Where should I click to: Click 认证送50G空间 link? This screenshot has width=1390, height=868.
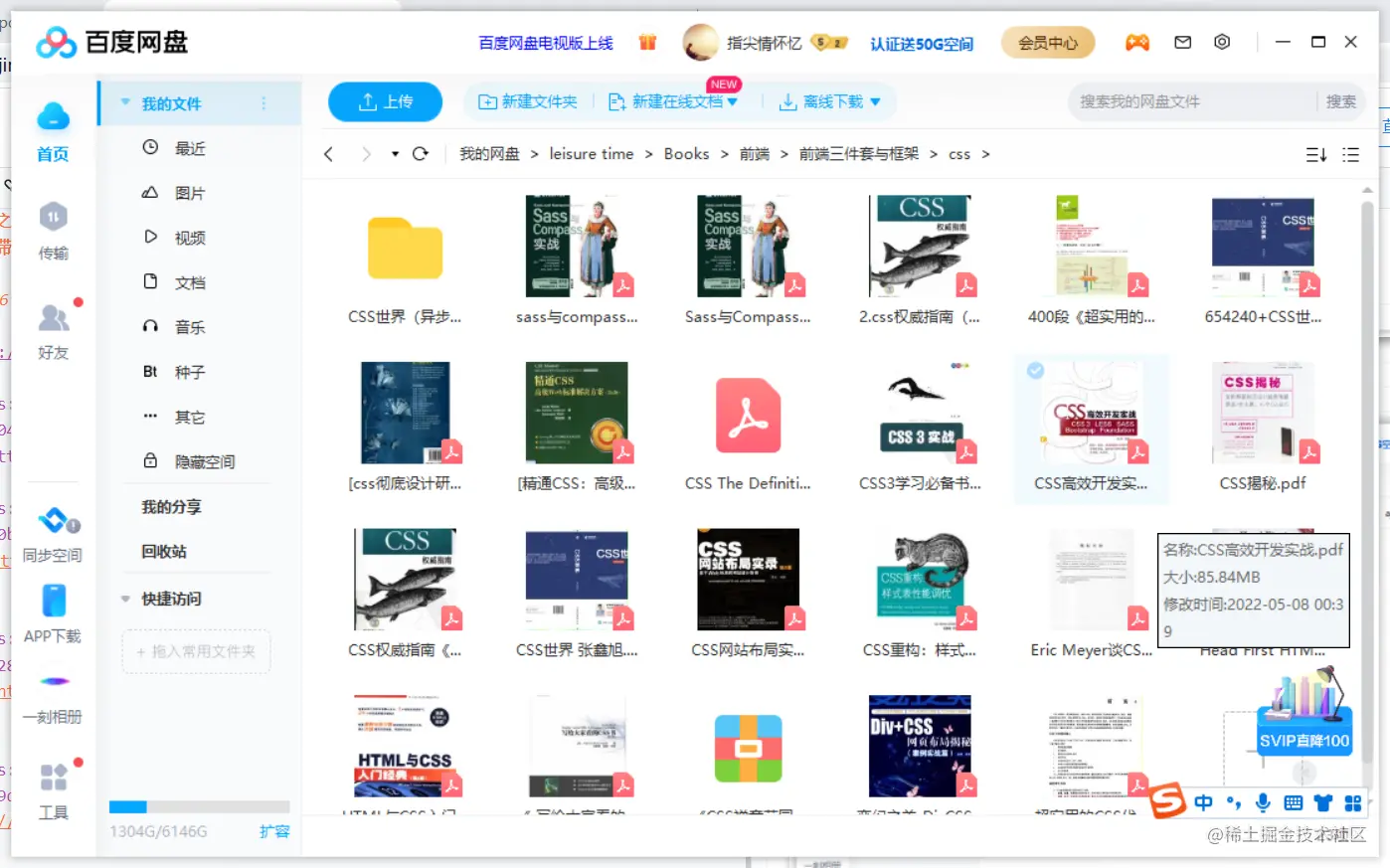(x=922, y=44)
